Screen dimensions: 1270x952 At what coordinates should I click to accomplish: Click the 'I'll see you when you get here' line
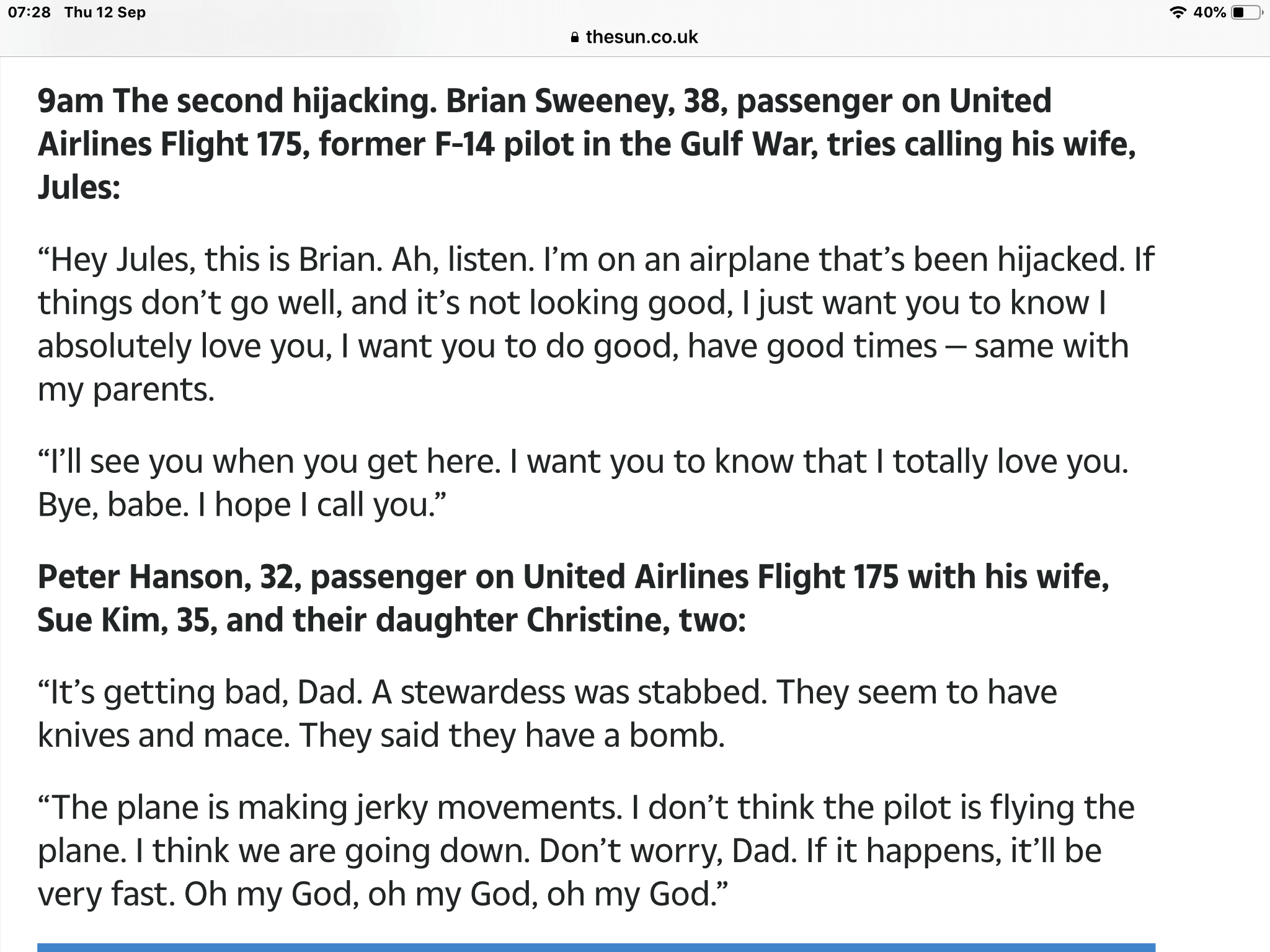(x=583, y=462)
